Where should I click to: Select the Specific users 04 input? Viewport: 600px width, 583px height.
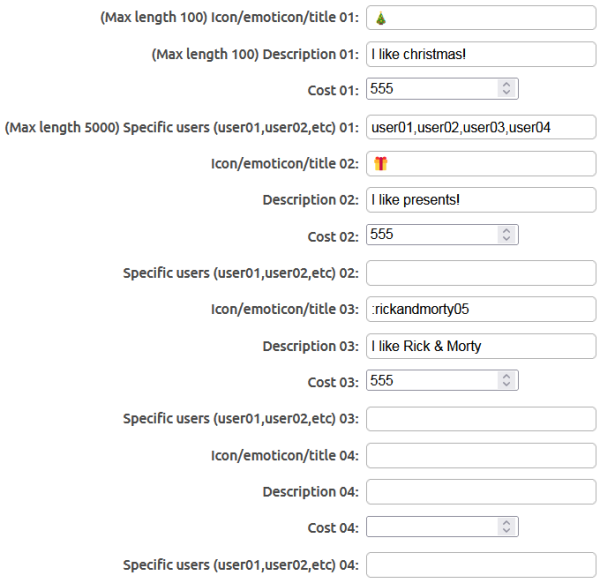point(481,564)
